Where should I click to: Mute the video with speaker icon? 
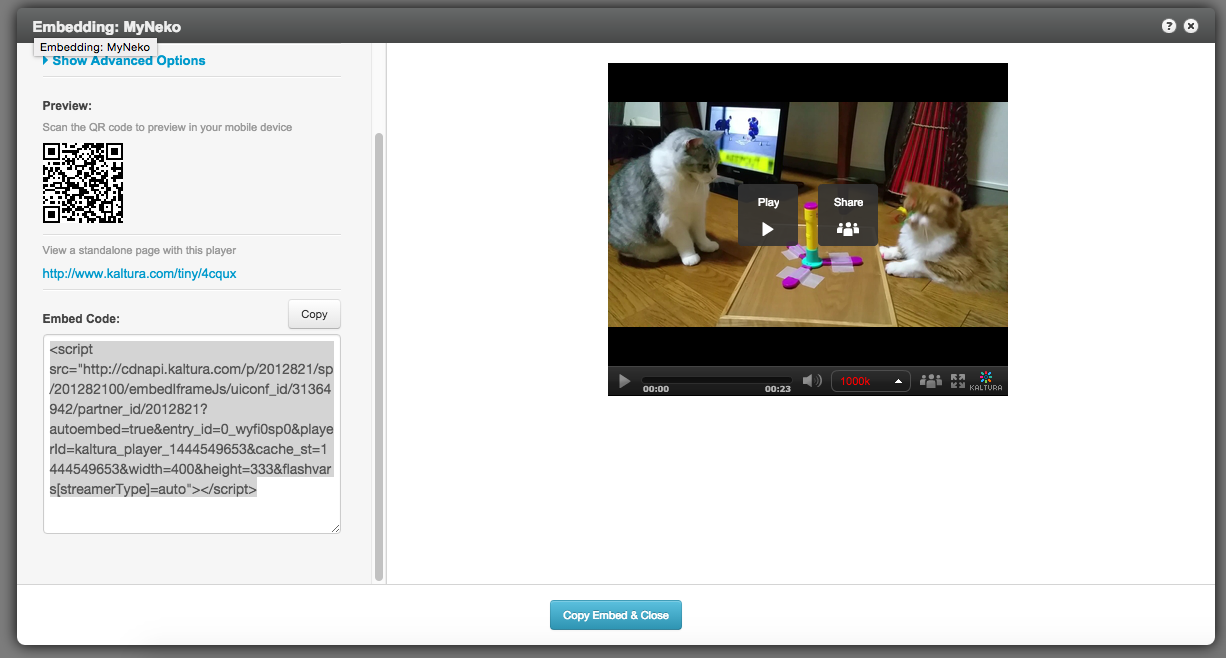812,381
